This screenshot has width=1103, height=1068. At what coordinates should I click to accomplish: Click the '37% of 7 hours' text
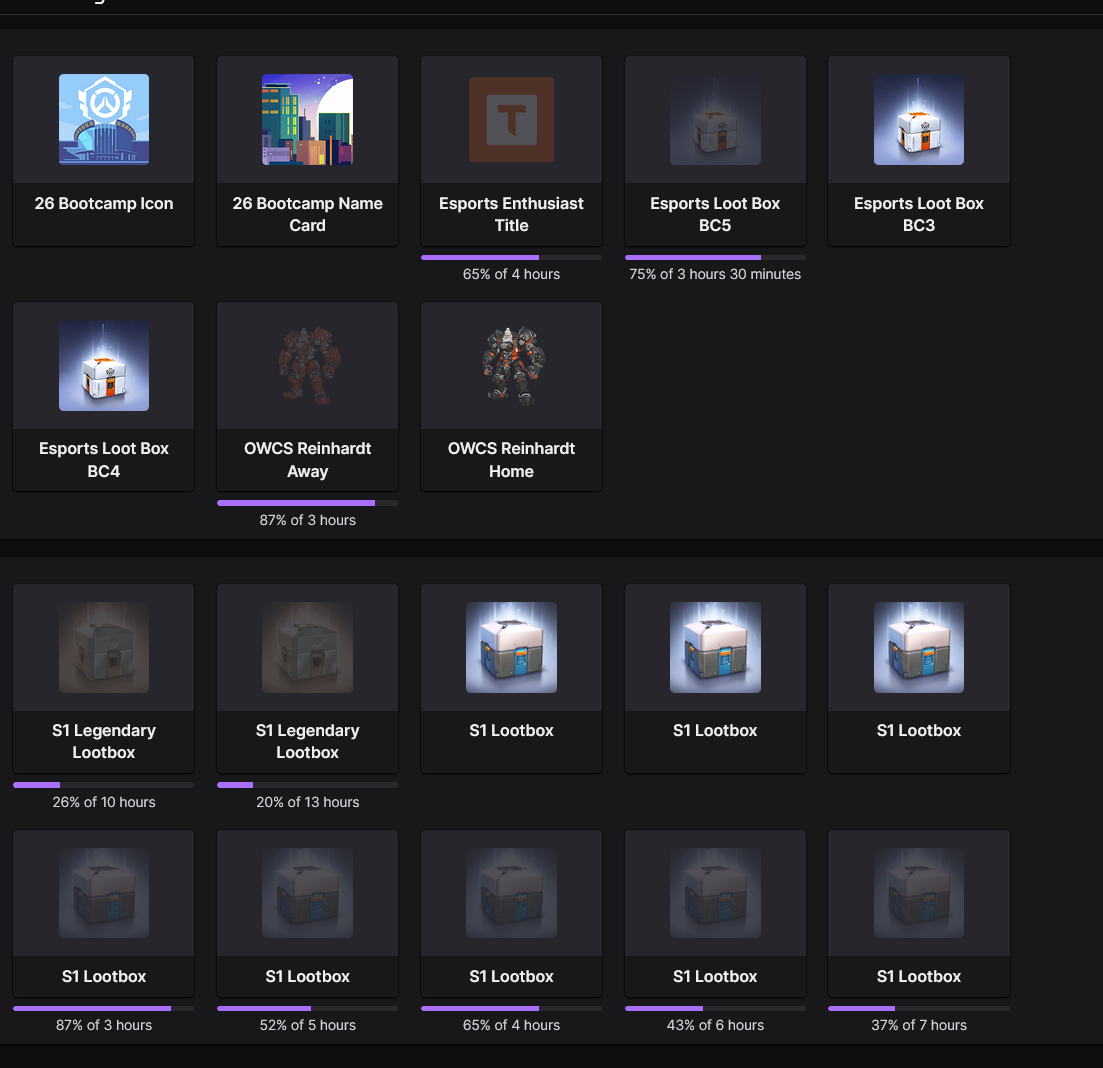pyautogui.click(x=919, y=1025)
